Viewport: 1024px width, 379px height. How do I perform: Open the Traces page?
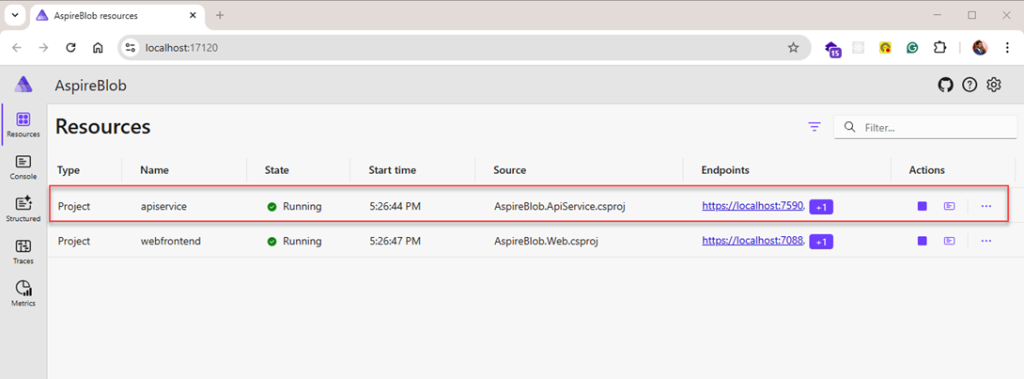pos(24,252)
